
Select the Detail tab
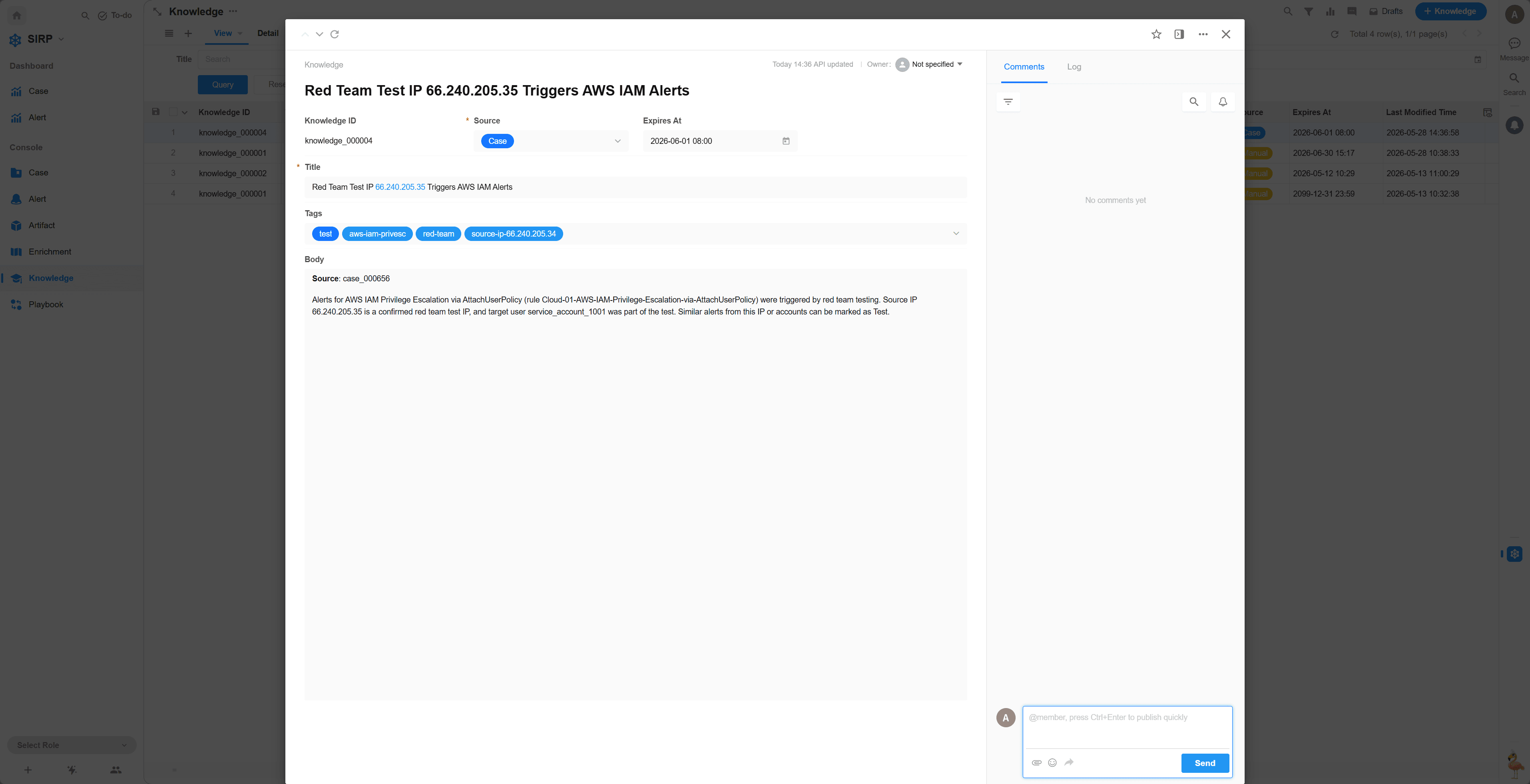click(x=268, y=34)
